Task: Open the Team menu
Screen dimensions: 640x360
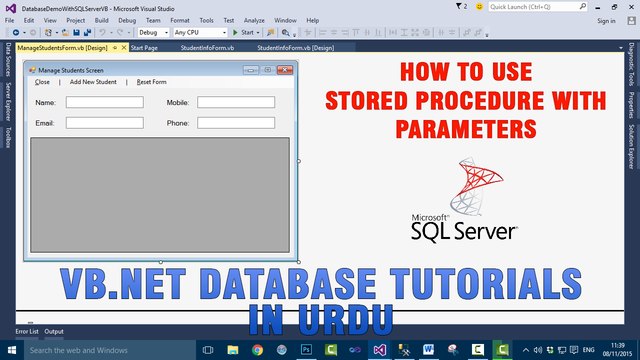Action: tap(153, 20)
